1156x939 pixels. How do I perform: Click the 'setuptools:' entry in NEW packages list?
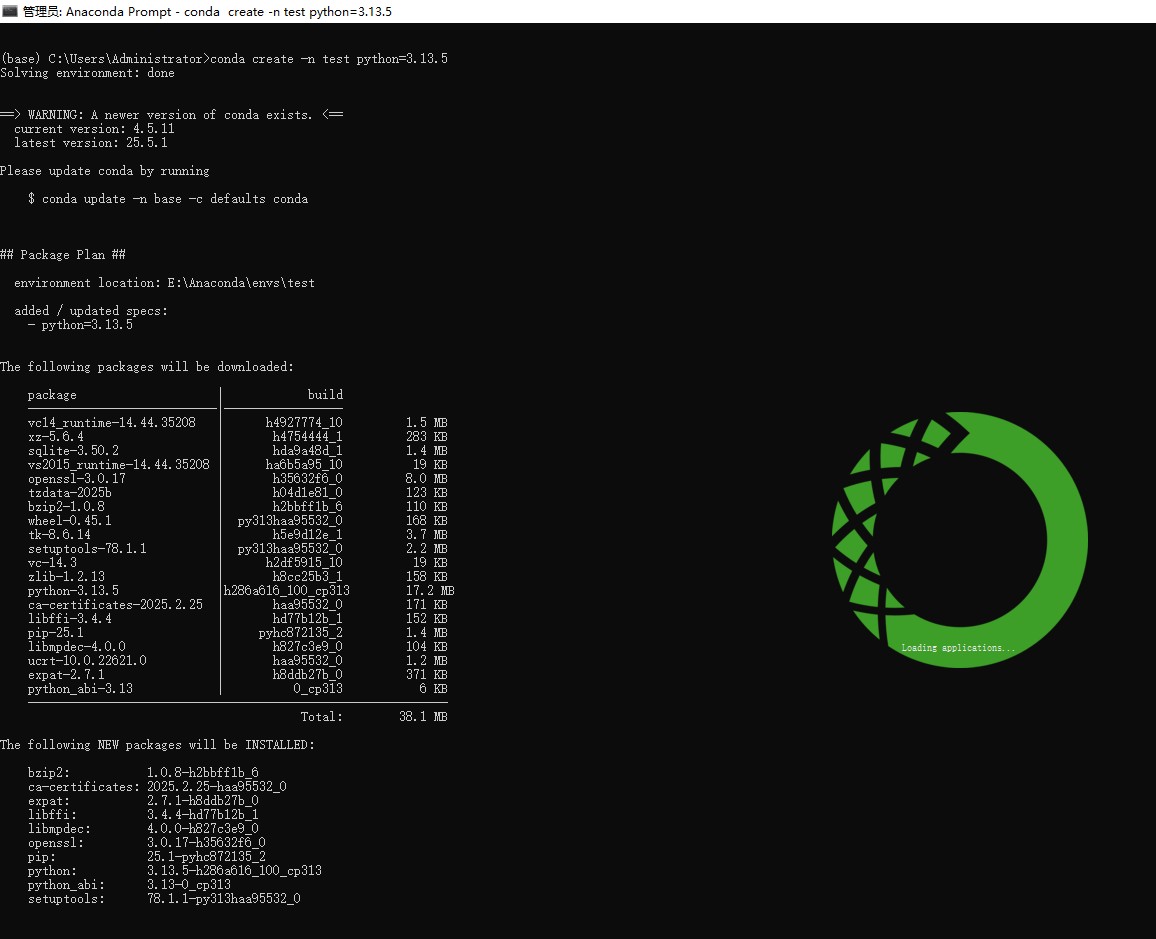[x=66, y=899]
